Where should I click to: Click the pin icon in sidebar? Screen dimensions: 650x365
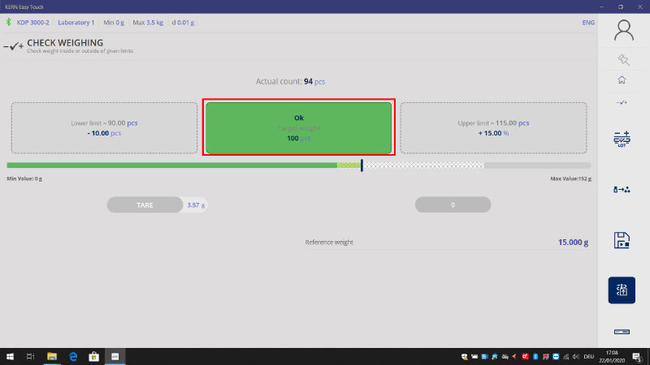[623, 60]
